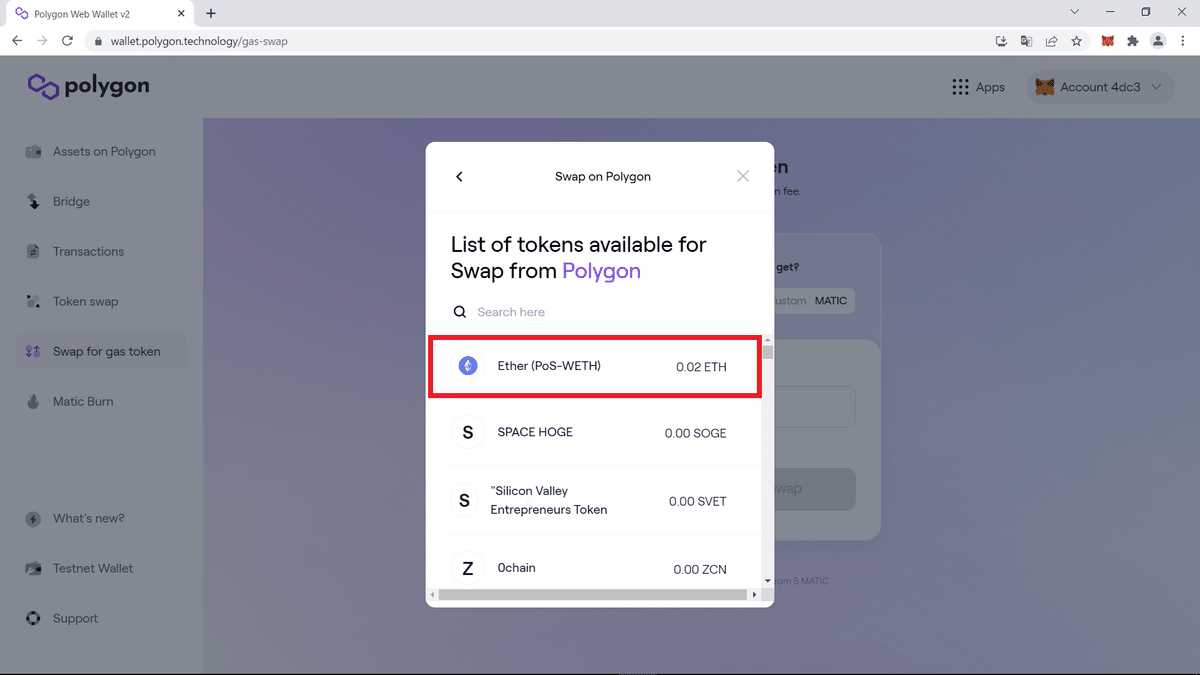Click the 0.00 ZCN balance
The image size is (1200, 675).
pyautogui.click(x=700, y=569)
